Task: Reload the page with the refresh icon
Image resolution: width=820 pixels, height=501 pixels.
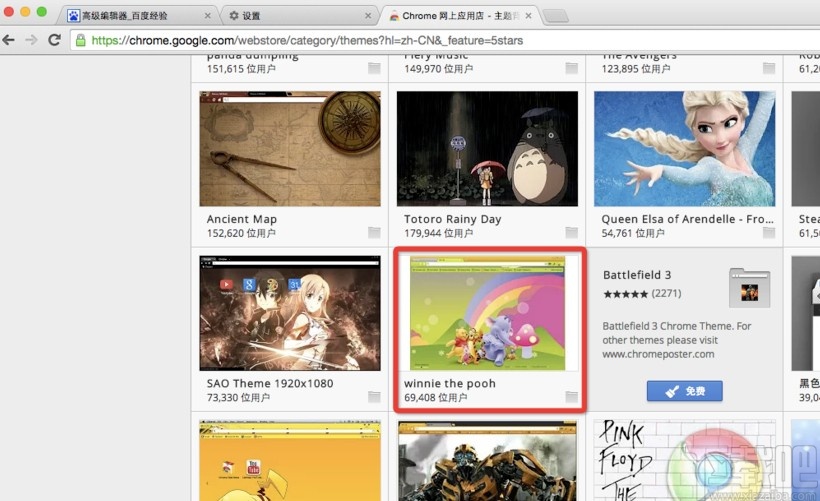Action: (54, 40)
